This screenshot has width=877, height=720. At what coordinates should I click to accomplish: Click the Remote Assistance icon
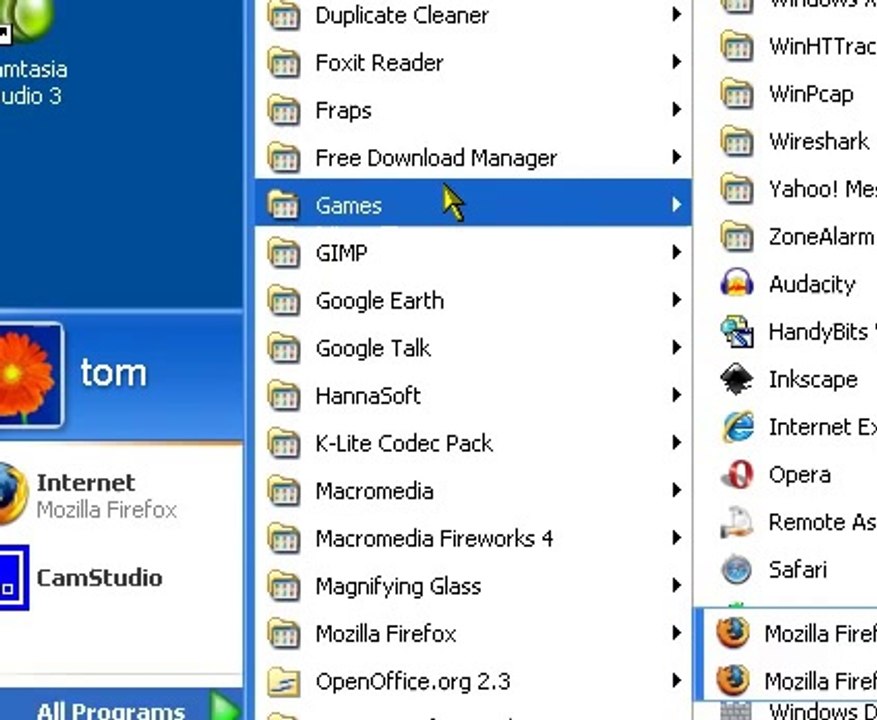coord(737,522)
